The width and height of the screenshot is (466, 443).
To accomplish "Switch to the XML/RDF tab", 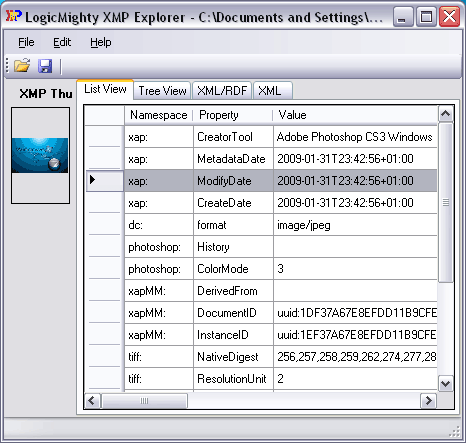I will click(x=222, y=91).
